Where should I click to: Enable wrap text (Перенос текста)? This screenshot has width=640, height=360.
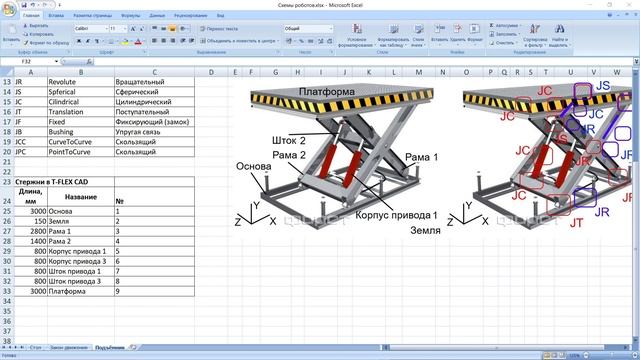[219, 29]
